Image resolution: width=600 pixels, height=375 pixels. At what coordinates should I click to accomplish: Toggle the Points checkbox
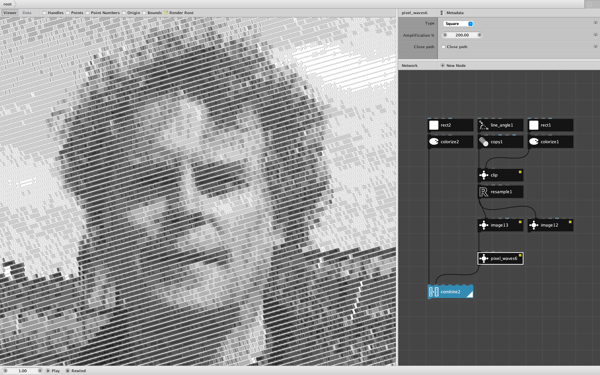click(68, 13)
